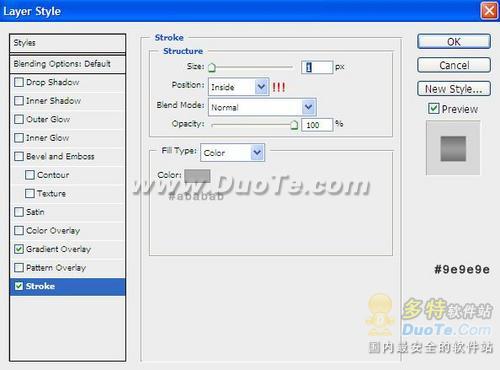Image resolution: width=500 pixels, height=370 pixels.
Task: Uncheck the Gradient Overlay checkbox
Action: (19, 249)
